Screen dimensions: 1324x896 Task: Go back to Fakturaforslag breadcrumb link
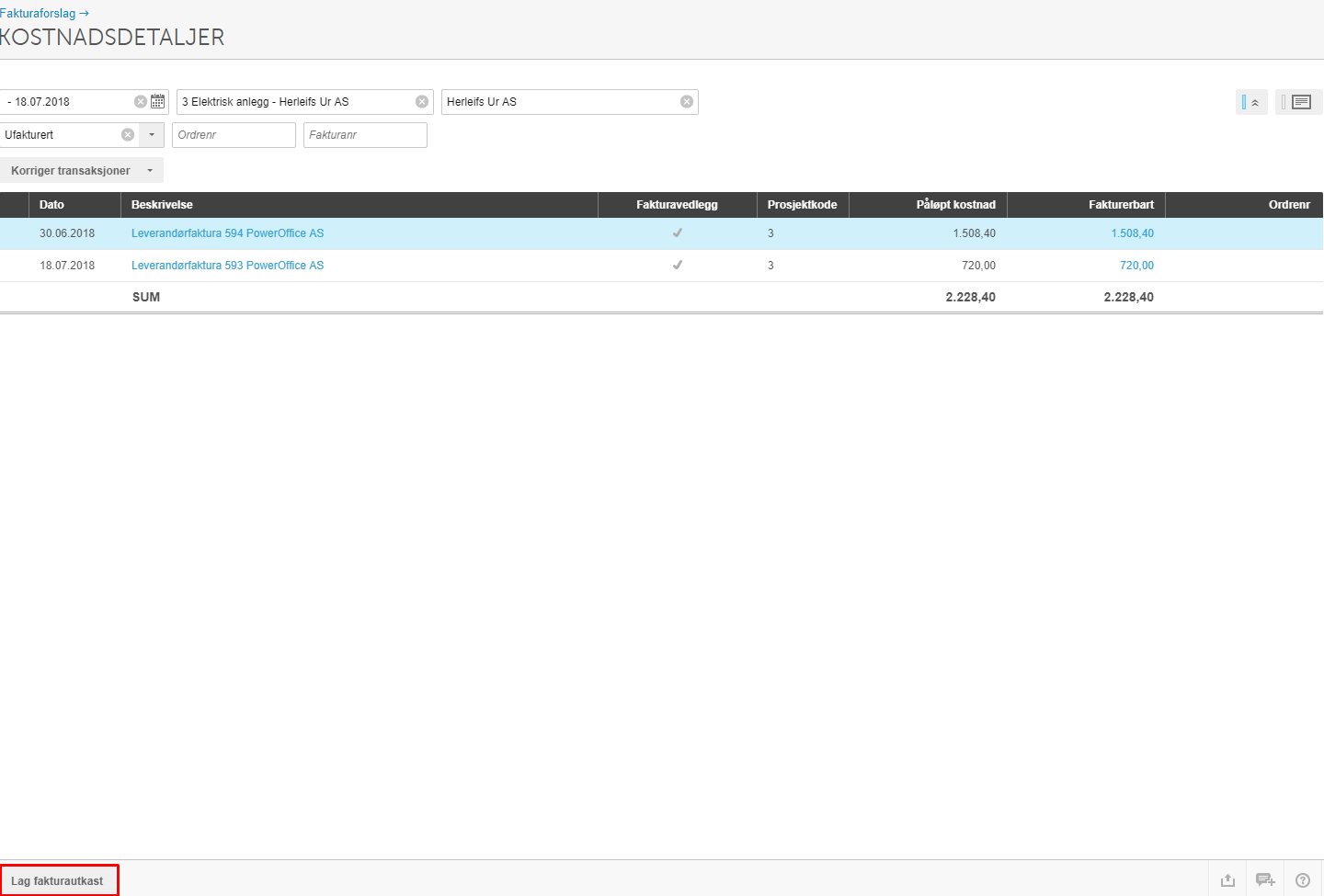(x=44, y=14)
